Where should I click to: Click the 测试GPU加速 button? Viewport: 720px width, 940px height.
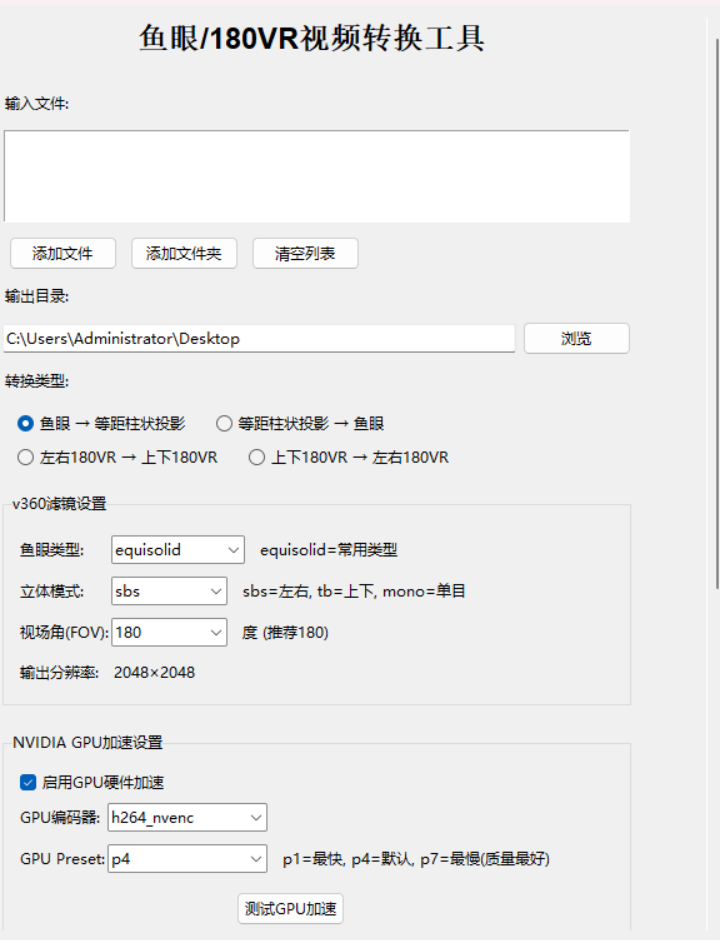[x=291, y=909]
